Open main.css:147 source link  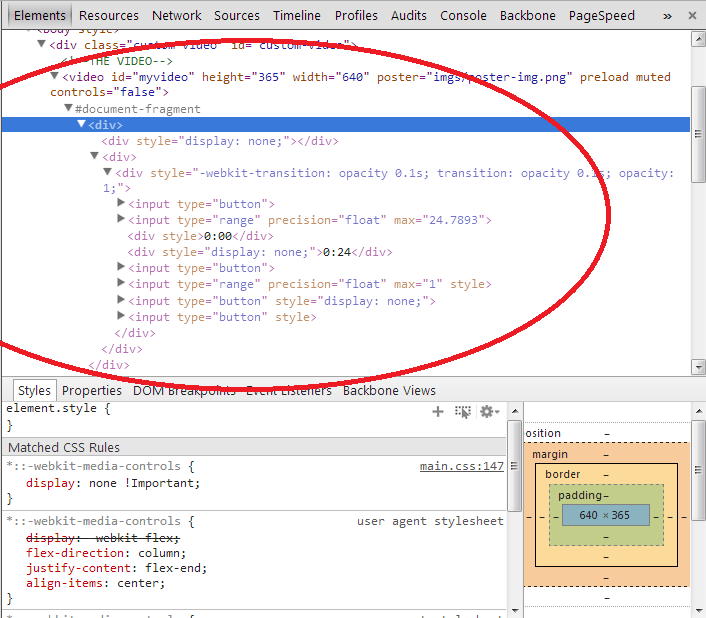(x=462, y=466)
